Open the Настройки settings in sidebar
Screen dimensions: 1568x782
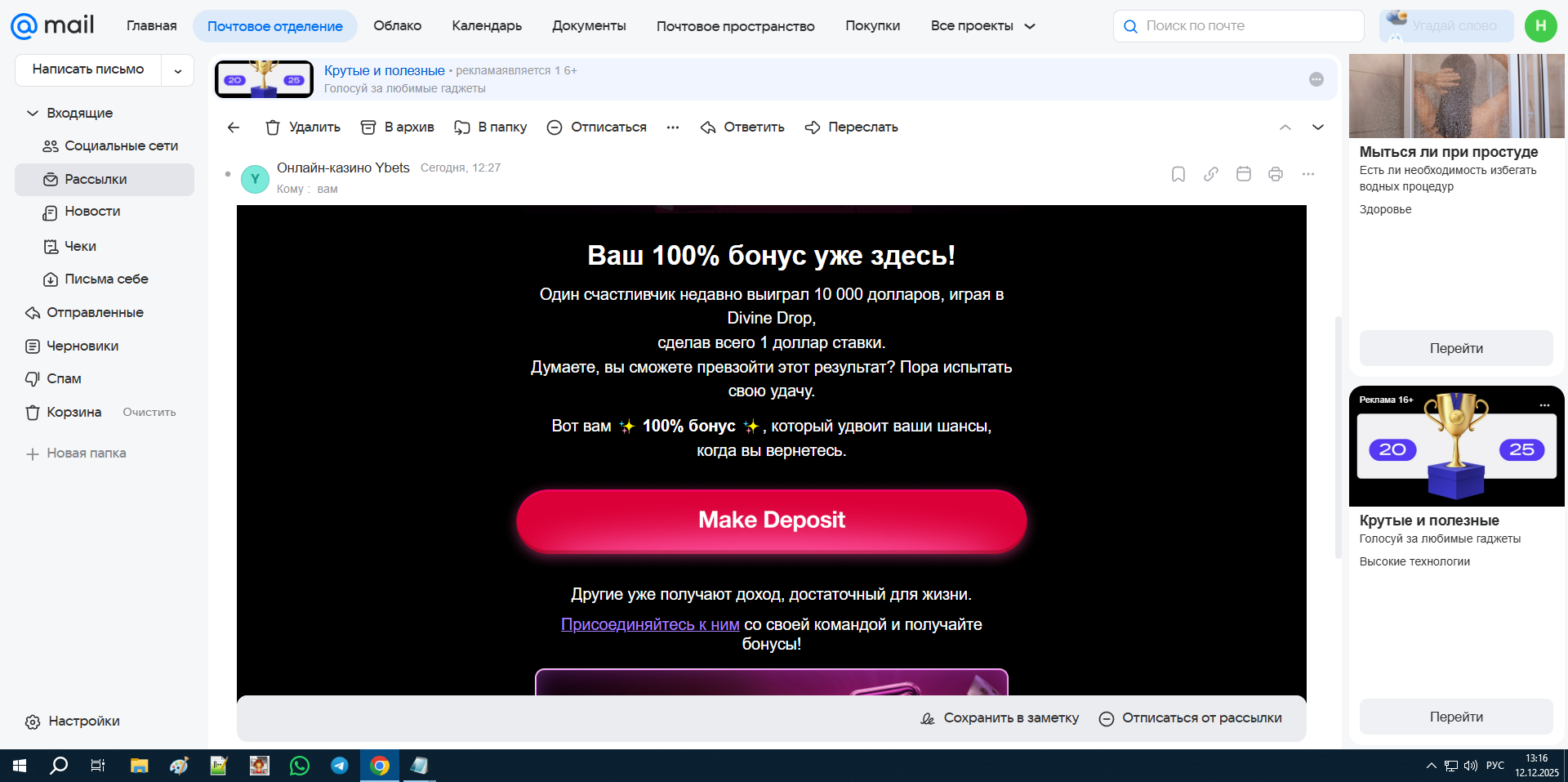83,722
